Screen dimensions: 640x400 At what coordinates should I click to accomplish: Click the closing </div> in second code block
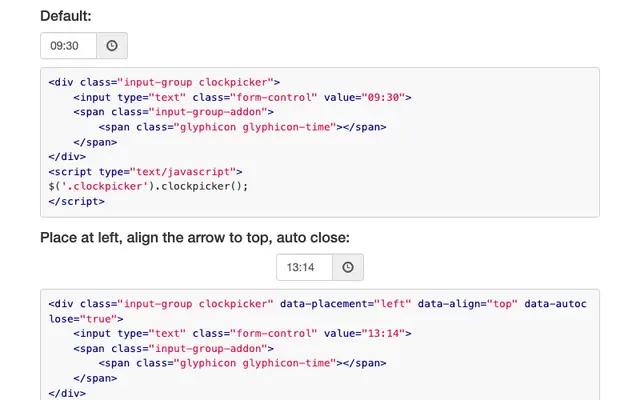click(67, 393)
